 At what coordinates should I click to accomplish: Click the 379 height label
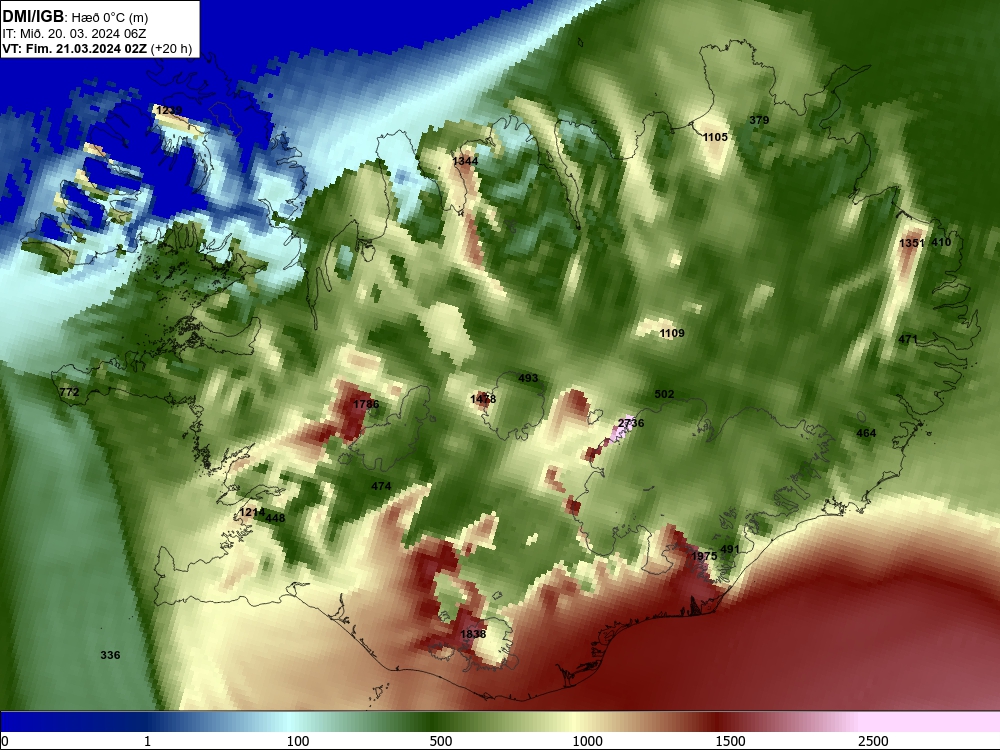[x=759, y=120]
